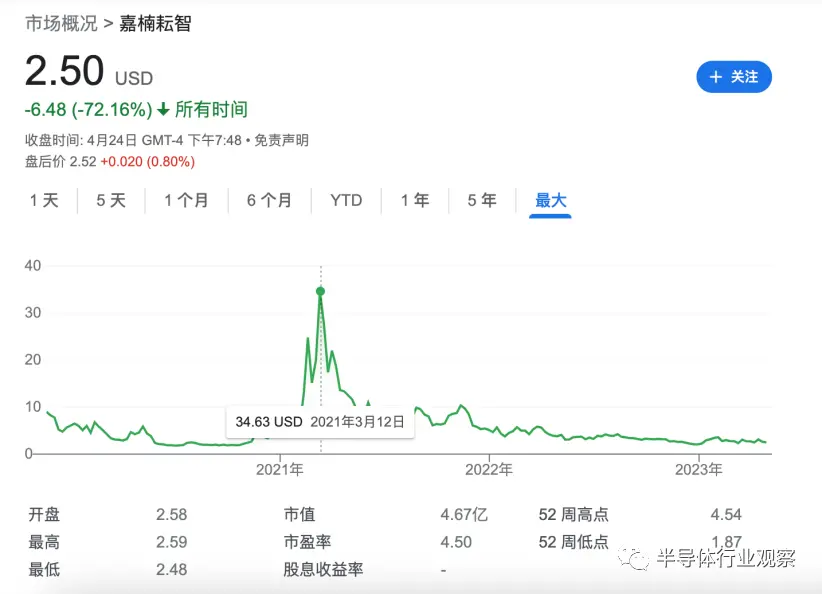Click the green down arrow beside -72.16%
This screenshot has height=594, width=822.
164,109
